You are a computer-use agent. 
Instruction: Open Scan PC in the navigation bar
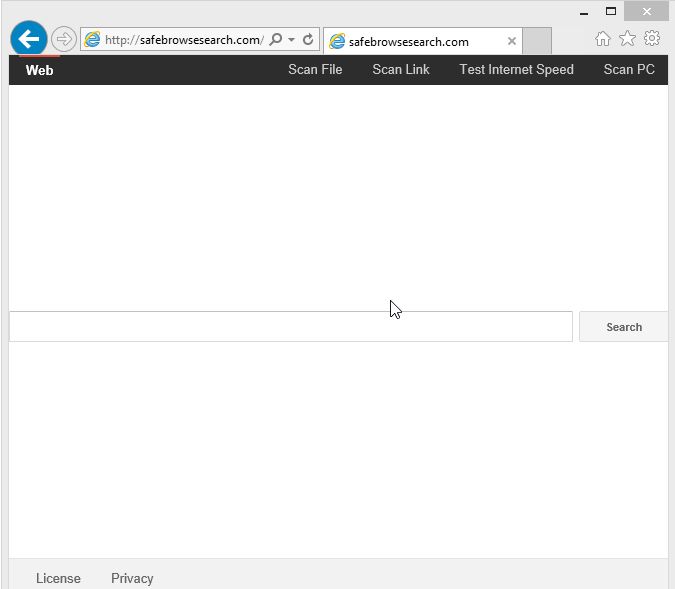point(629,69)
